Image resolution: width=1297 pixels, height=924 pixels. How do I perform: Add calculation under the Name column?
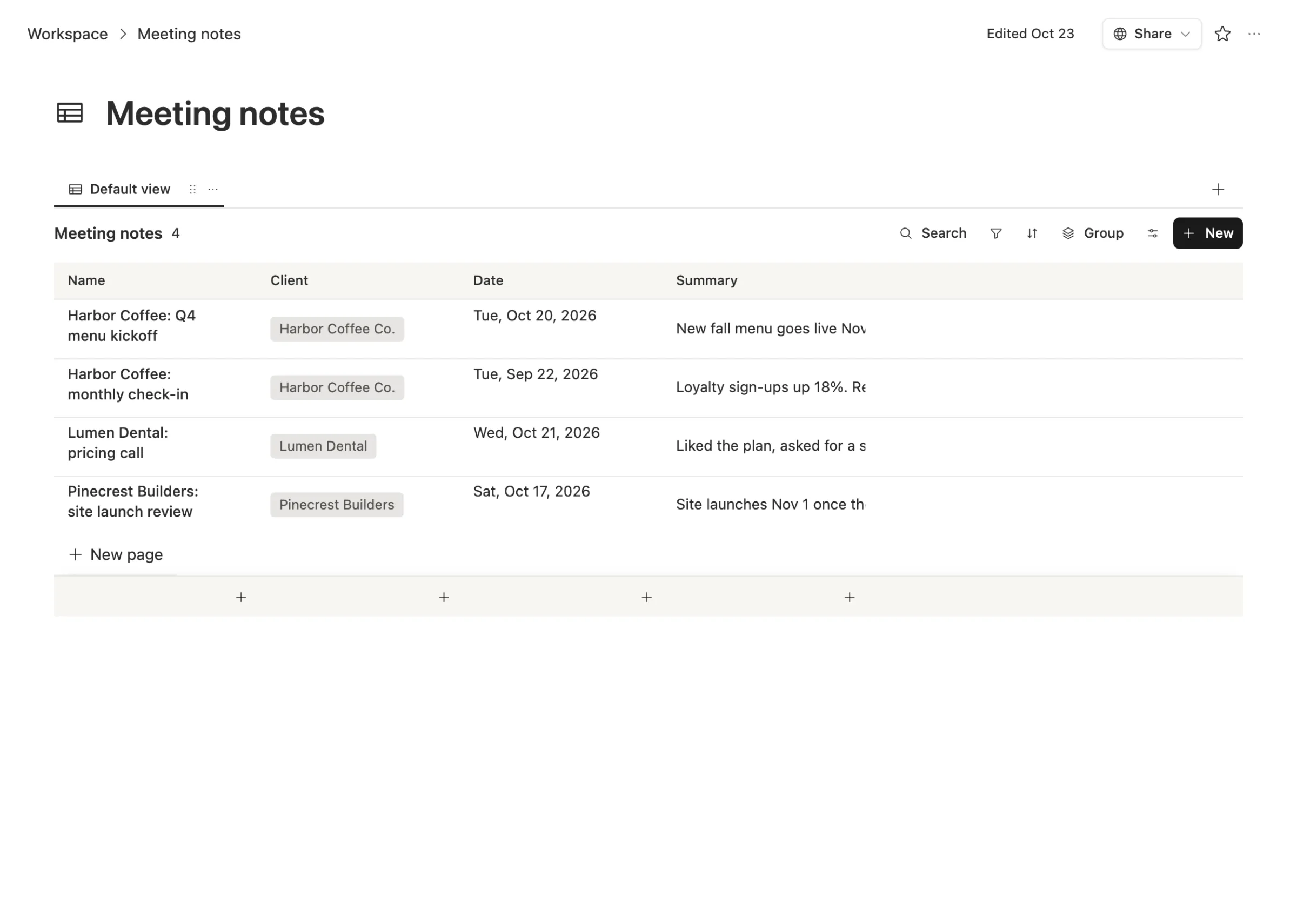[241, 597]
